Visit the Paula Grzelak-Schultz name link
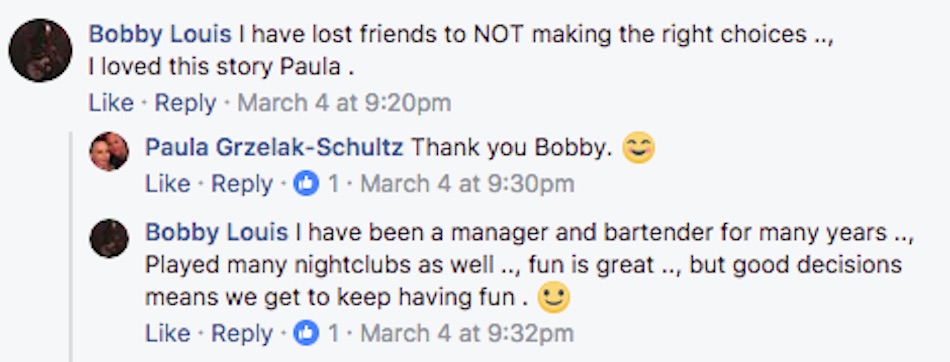Image resolution: width=950 pixels, height=362 pixels. [x=274, y=147]
